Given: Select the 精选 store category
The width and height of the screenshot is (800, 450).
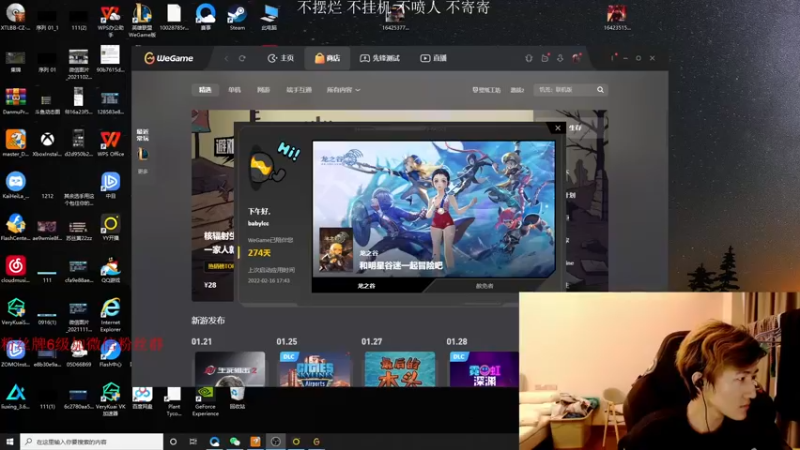Looking at the screenshot, I should click(205, 90).
